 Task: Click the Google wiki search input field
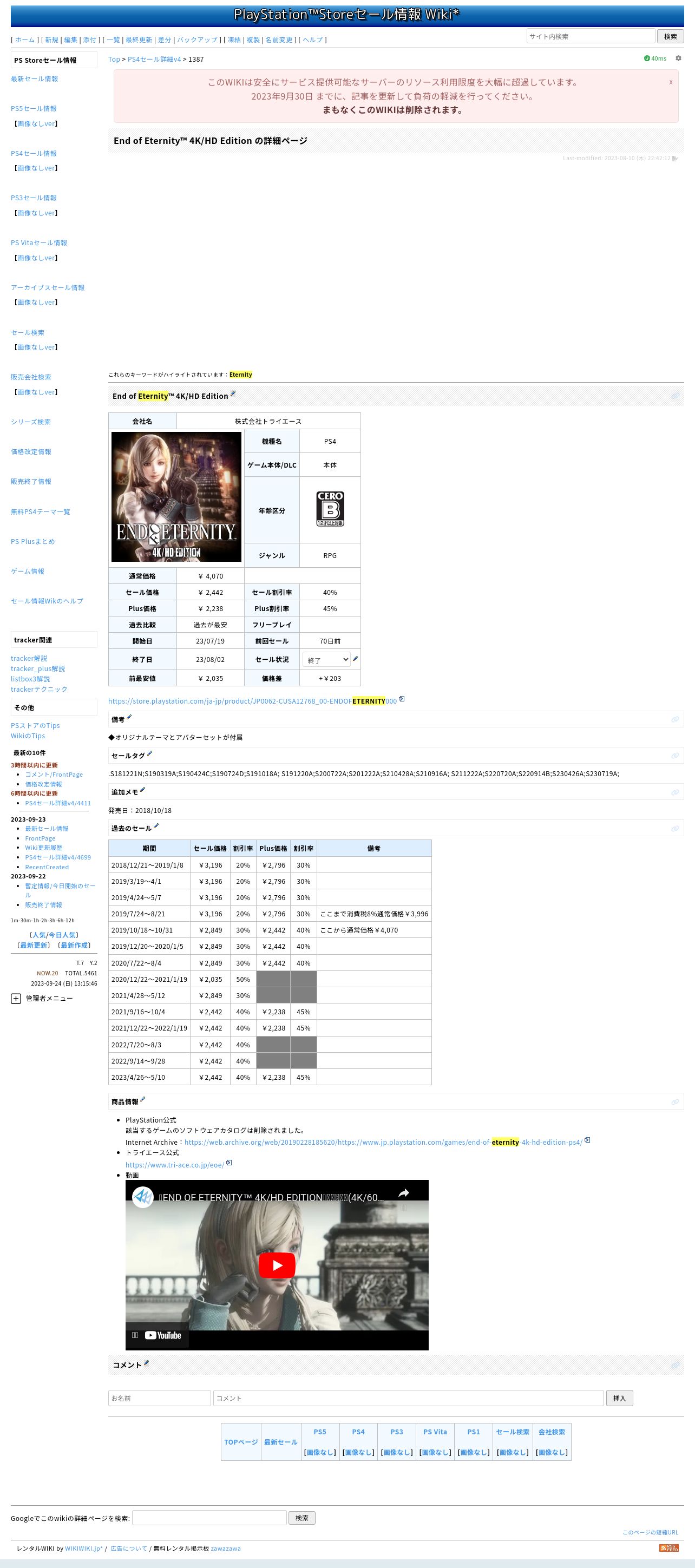[x=209, y=1518]
